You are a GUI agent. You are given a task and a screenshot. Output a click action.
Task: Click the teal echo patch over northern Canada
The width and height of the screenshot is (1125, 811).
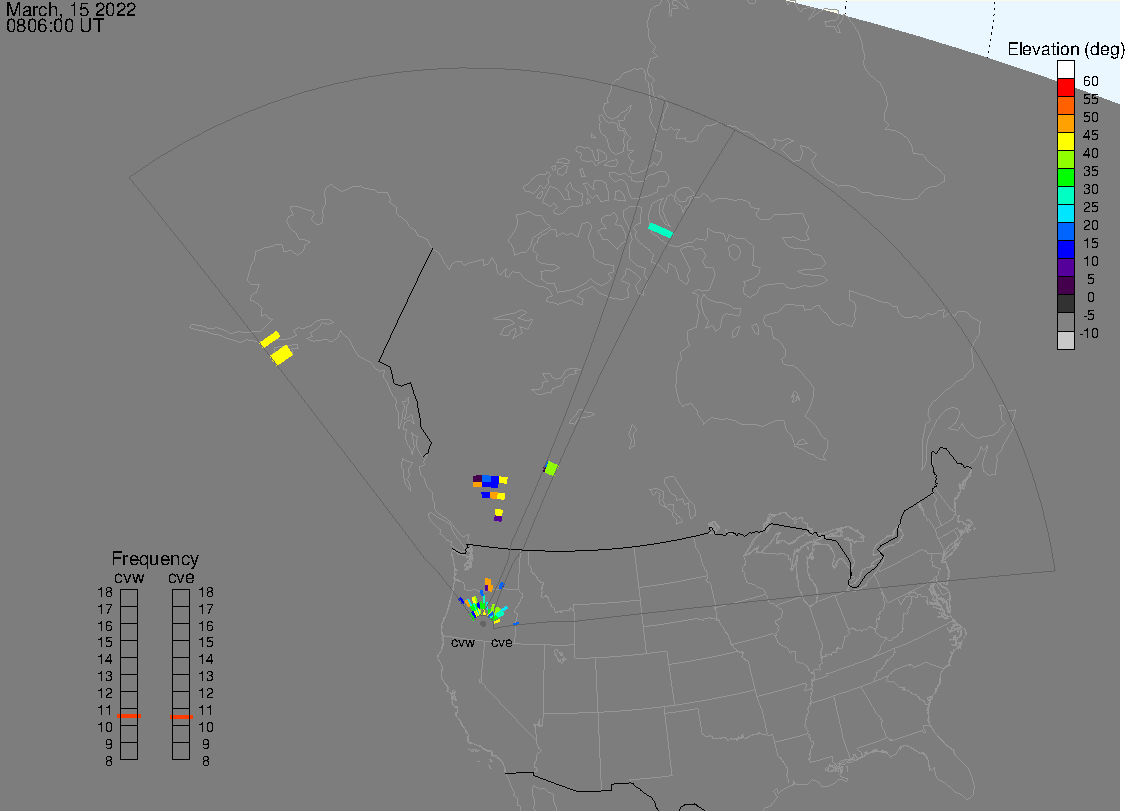tap(660, 230)
